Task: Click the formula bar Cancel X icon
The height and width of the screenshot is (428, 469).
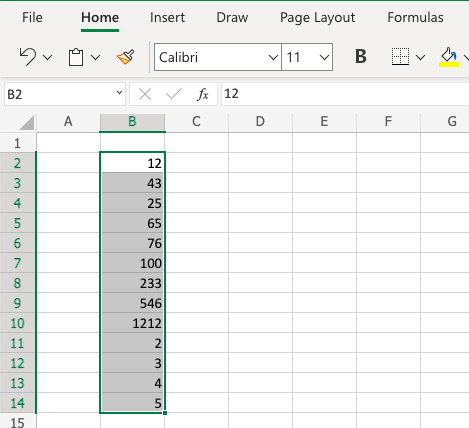Action: (x=145, y=94)
